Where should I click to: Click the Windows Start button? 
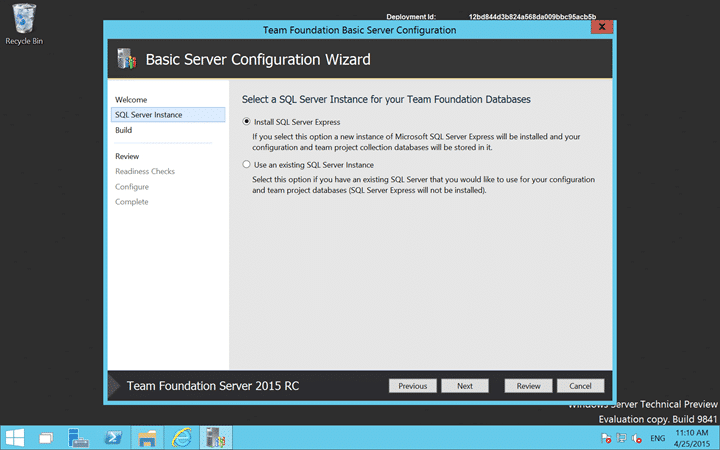pyautogui.click(x=15, y=438)
